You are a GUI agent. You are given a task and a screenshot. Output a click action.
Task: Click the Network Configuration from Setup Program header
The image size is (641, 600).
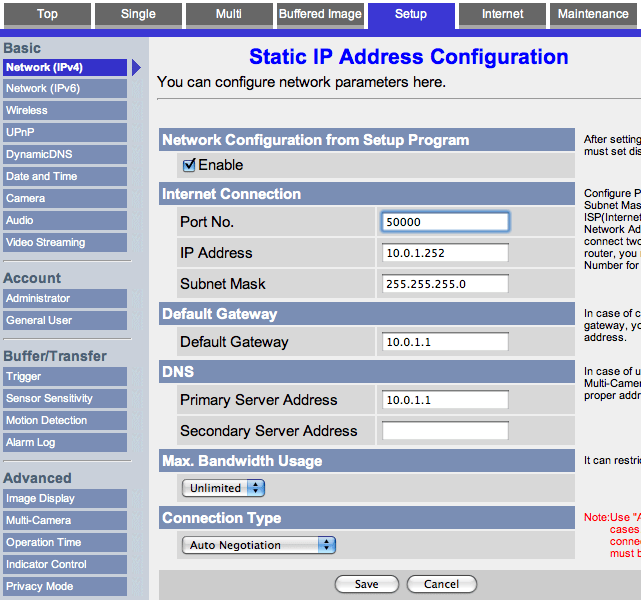tap(367, 140)
